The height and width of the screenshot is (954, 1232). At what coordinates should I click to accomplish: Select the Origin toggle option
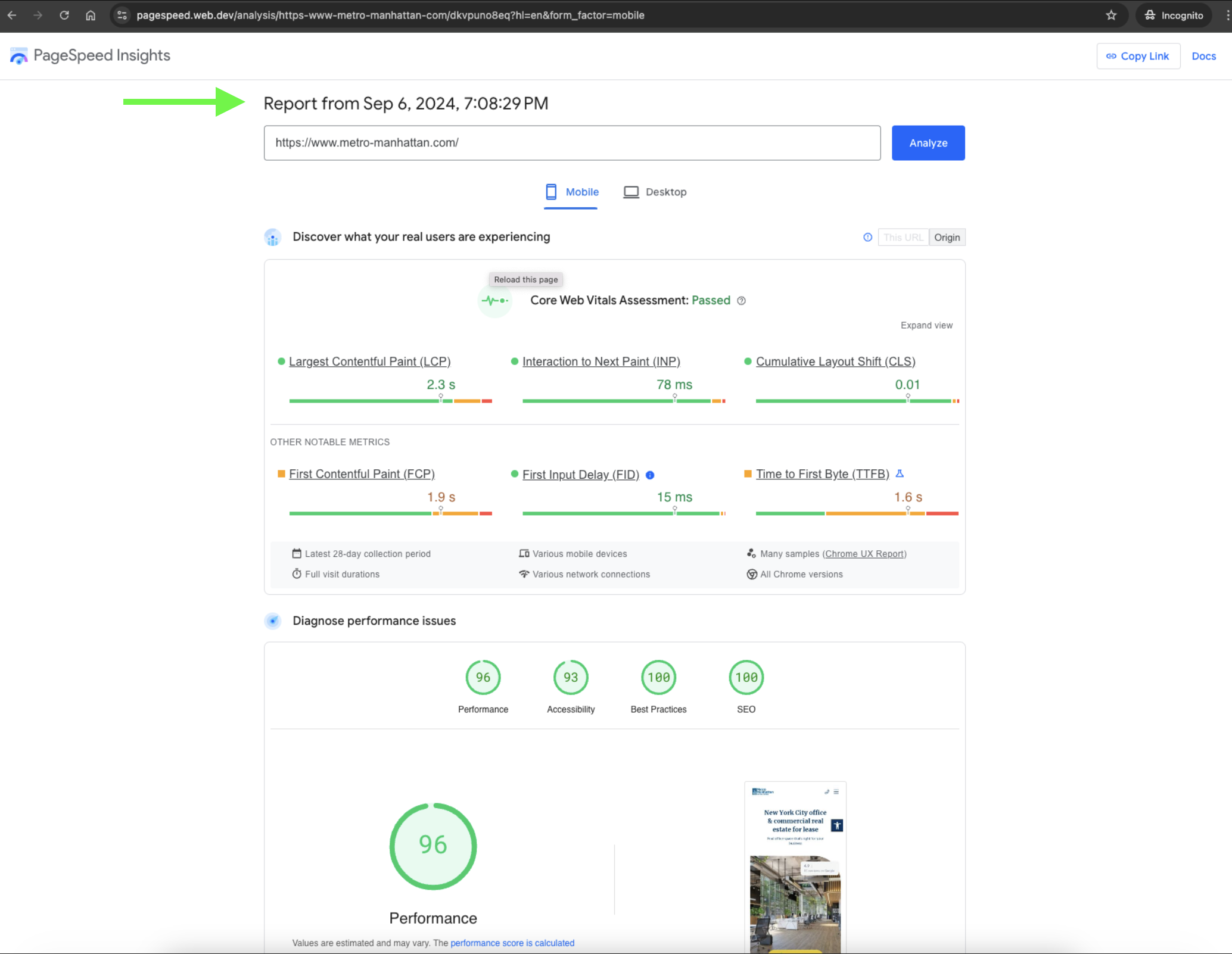coord(947,237)
